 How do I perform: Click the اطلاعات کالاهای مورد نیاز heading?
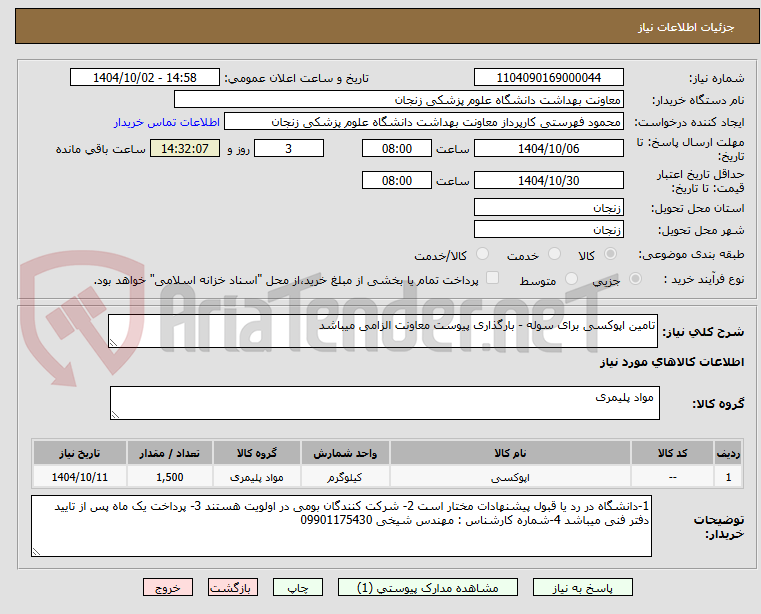coord(672,362)
